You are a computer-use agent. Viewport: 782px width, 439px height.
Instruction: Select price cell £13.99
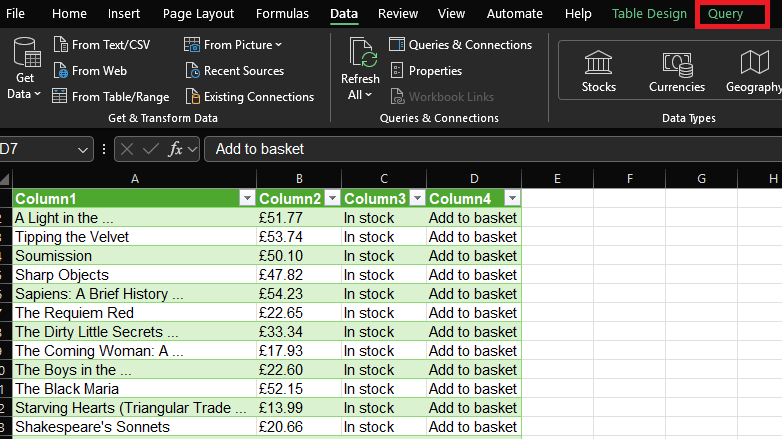(x=299, y=408)
